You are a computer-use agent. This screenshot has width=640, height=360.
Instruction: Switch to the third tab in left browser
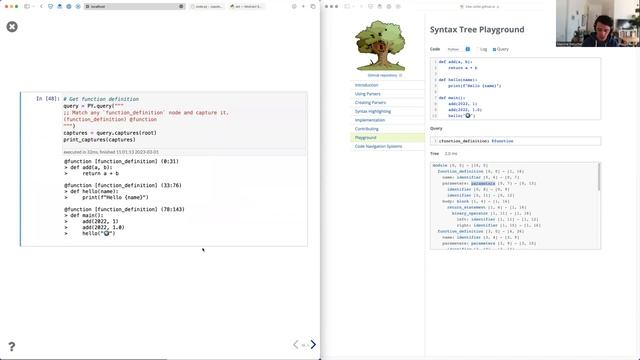pos(246,7)
